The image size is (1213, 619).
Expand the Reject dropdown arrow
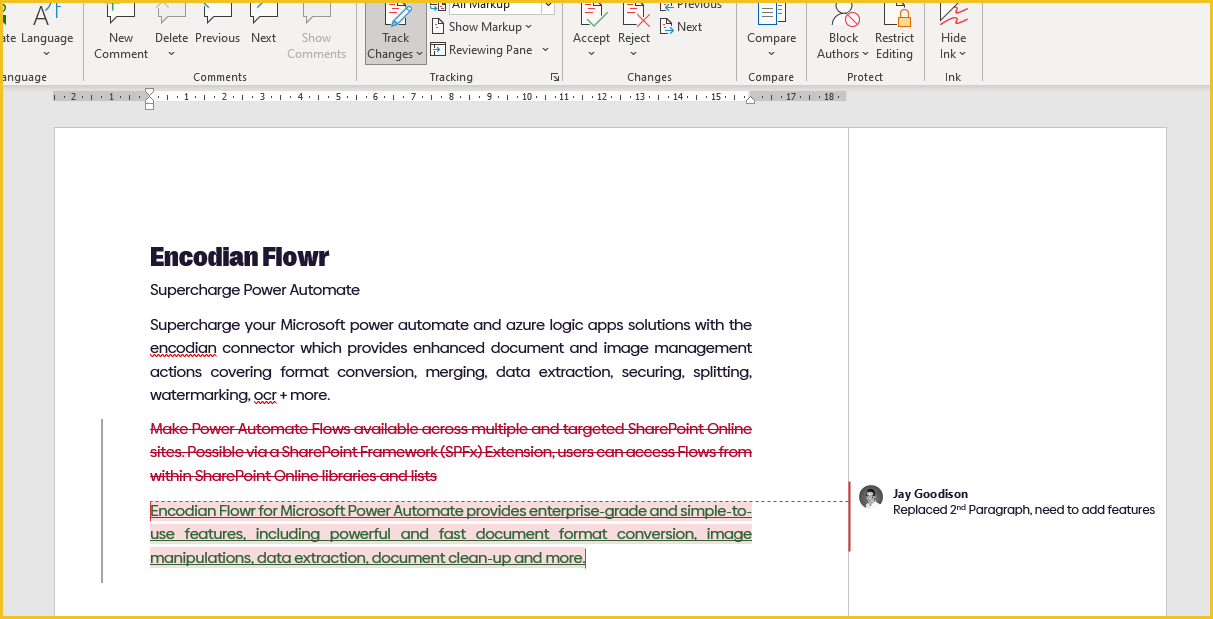(634, 54)
